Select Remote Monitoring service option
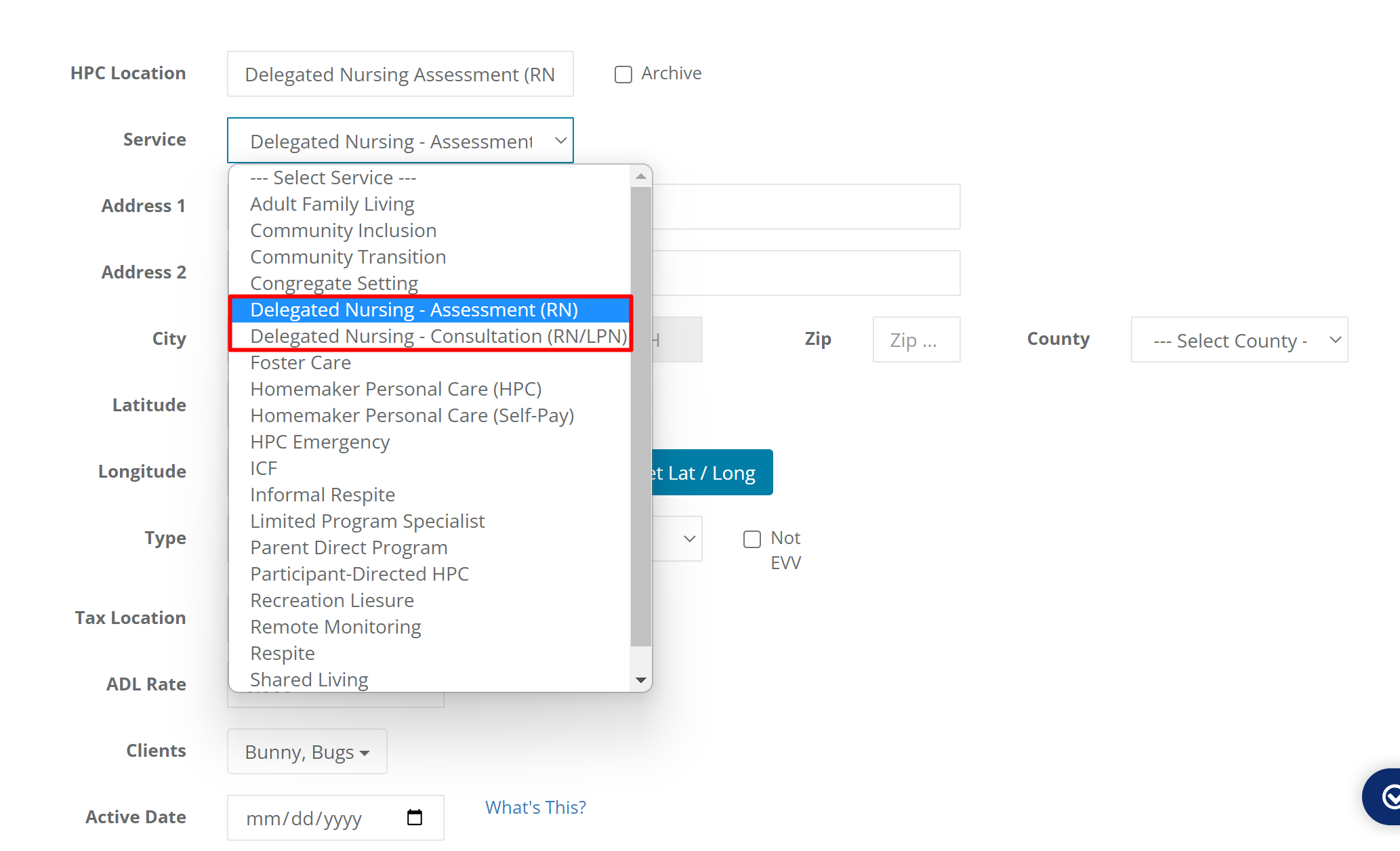 (x=335, y=627)
